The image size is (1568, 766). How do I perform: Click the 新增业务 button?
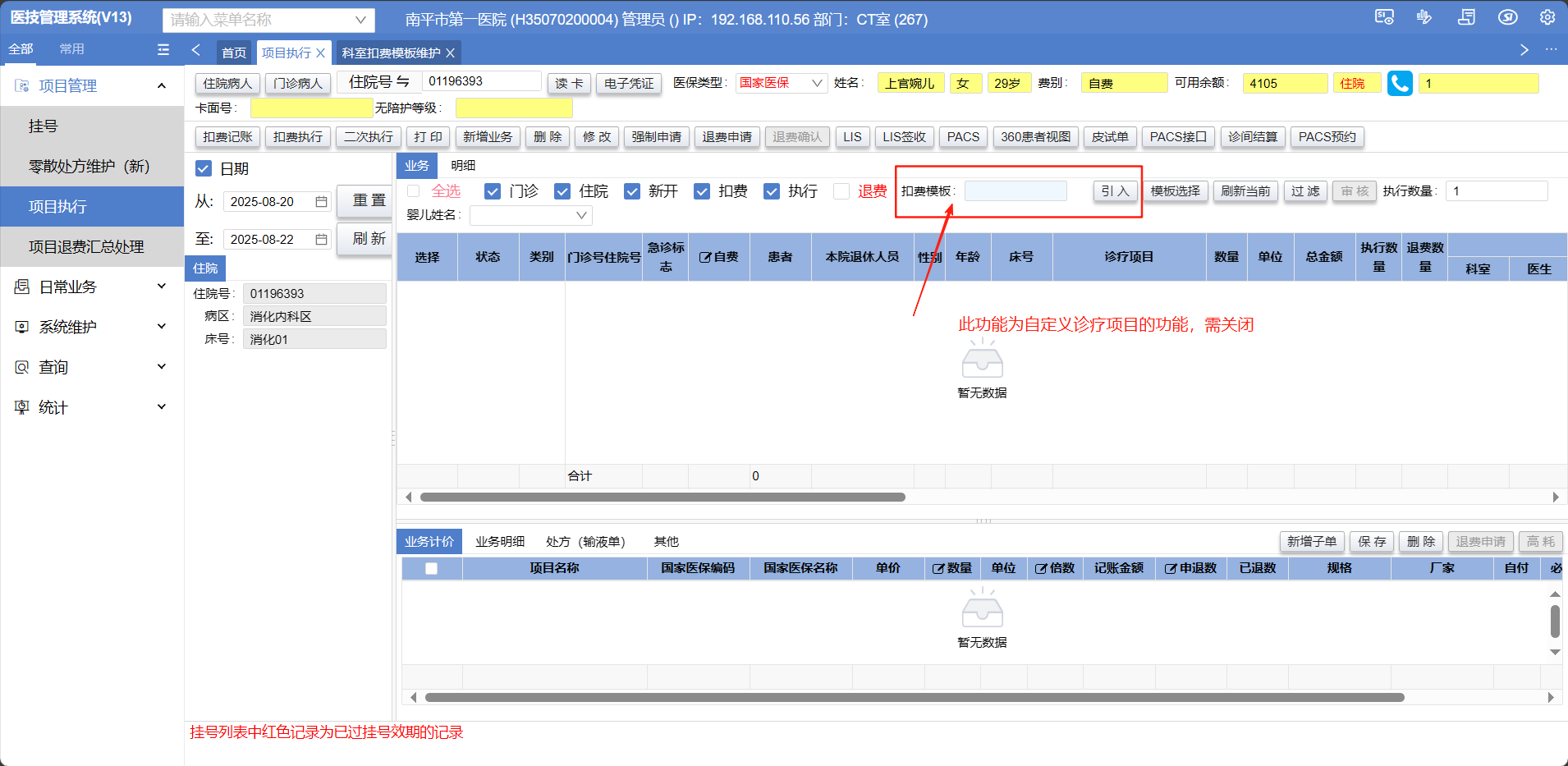point(488,137)
